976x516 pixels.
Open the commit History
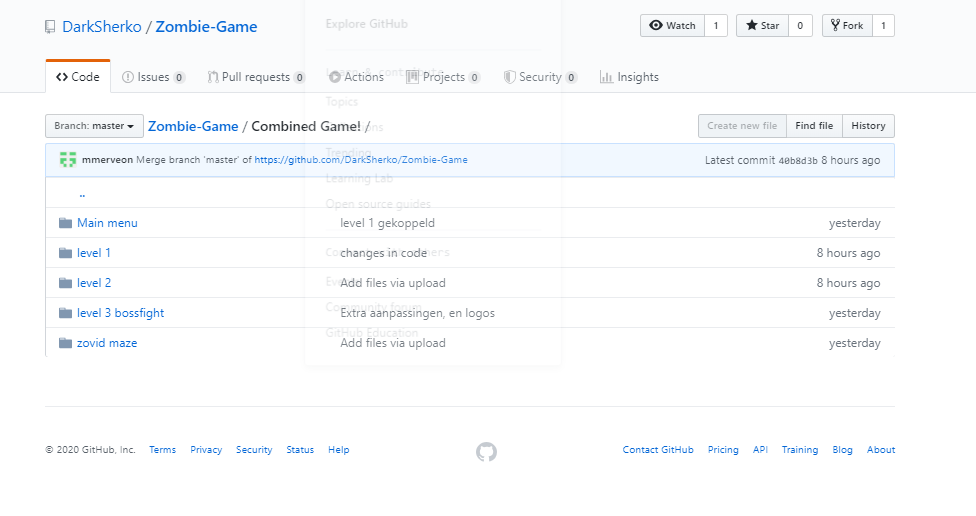point(868,126)
